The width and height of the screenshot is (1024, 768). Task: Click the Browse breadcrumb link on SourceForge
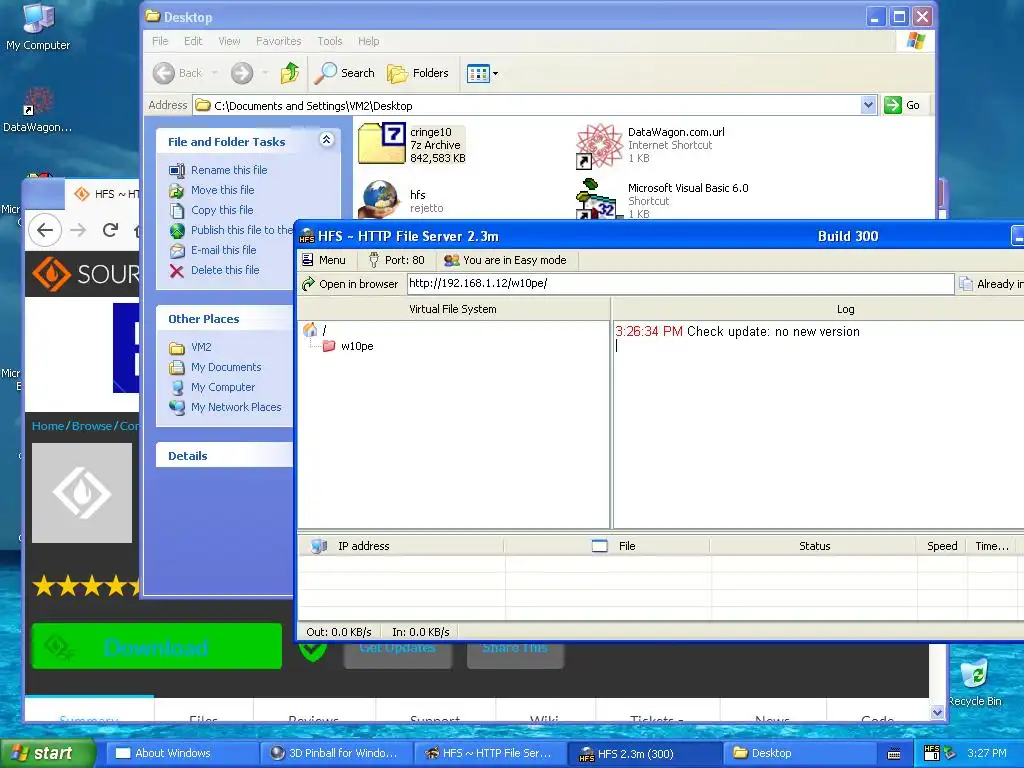[91, 426]
